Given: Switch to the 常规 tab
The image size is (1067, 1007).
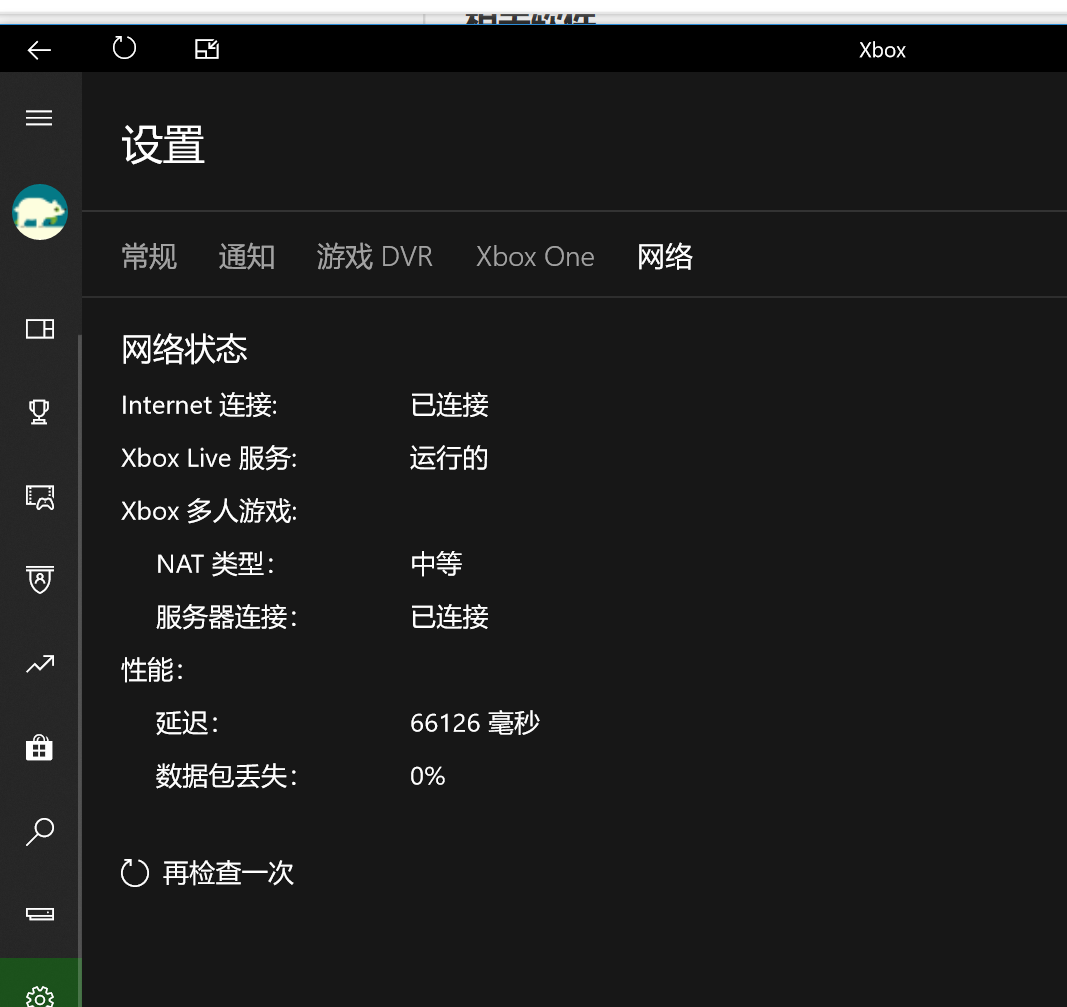Looking at the screenshot, I should coord(148,257).
